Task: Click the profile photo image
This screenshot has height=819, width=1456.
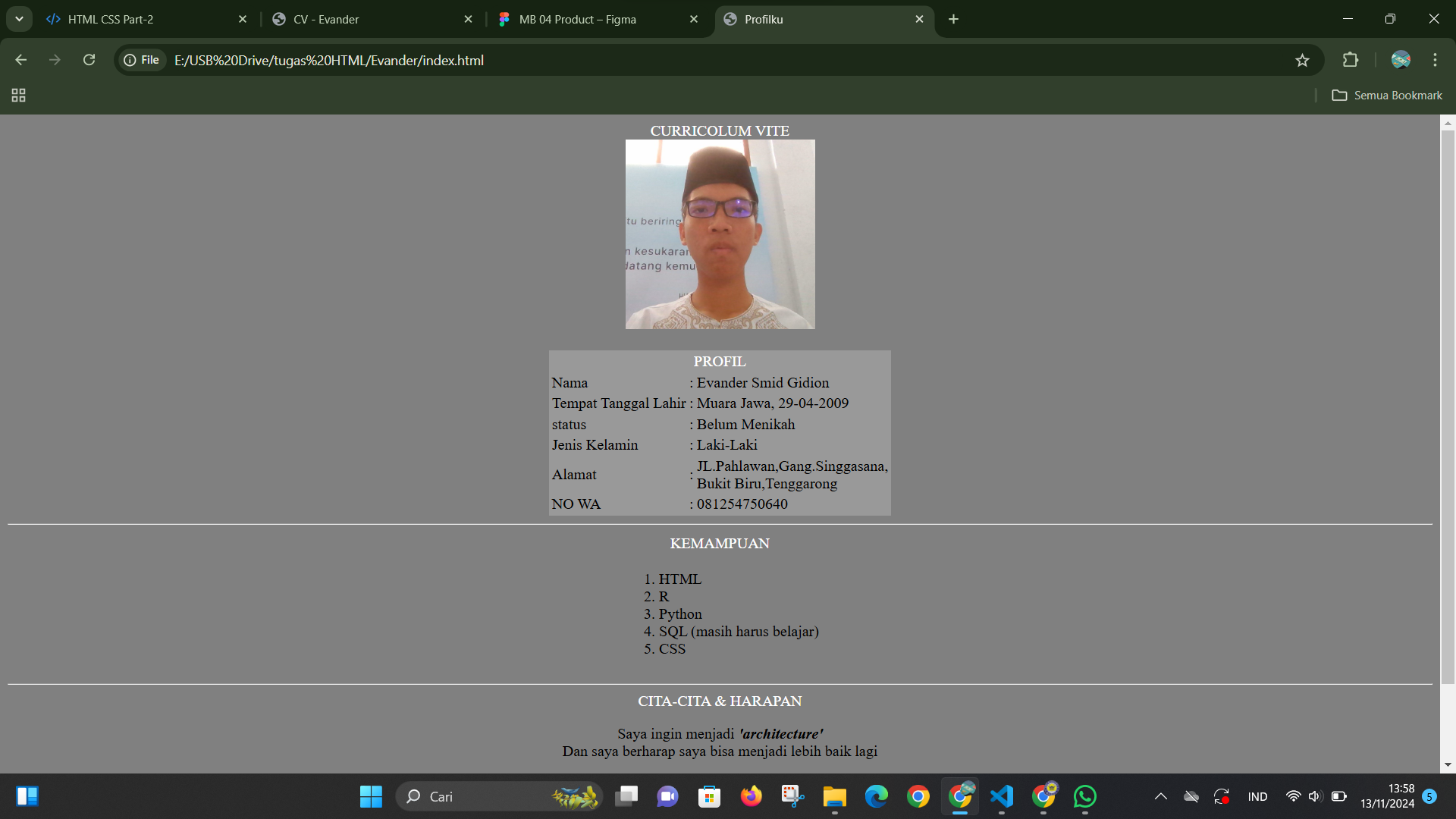Action: click(x=720, y=234)
